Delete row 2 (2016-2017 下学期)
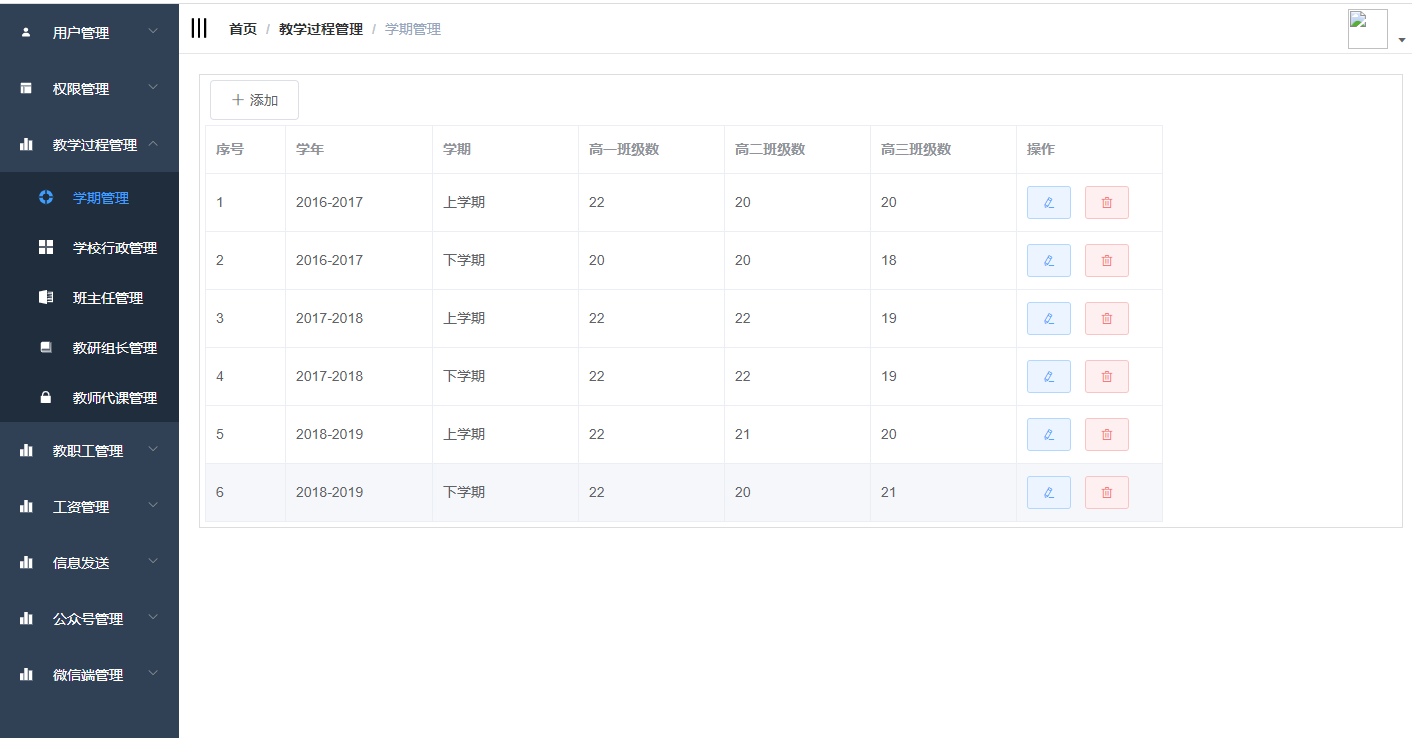This screenshot has height=738, width=1412. click(1107, 260)
